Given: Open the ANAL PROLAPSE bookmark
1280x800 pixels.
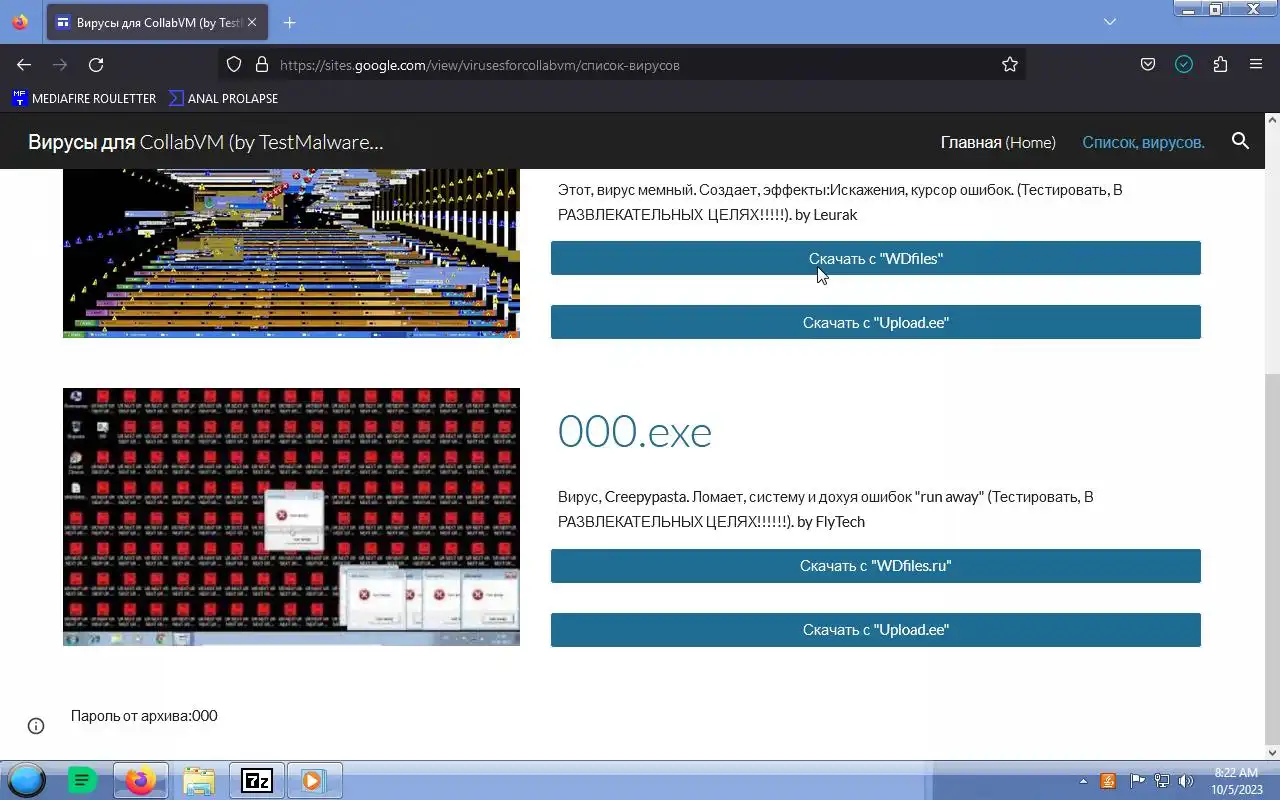Looking at the screenshot, I should (224, 98).
